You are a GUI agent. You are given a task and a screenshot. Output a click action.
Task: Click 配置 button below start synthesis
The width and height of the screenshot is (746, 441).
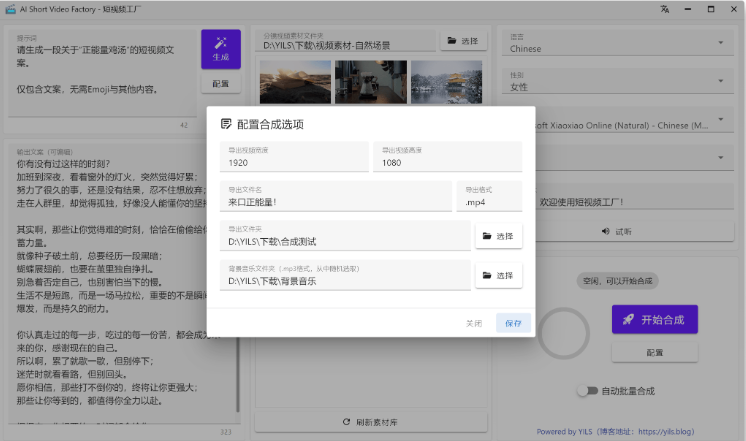point(654,353)
